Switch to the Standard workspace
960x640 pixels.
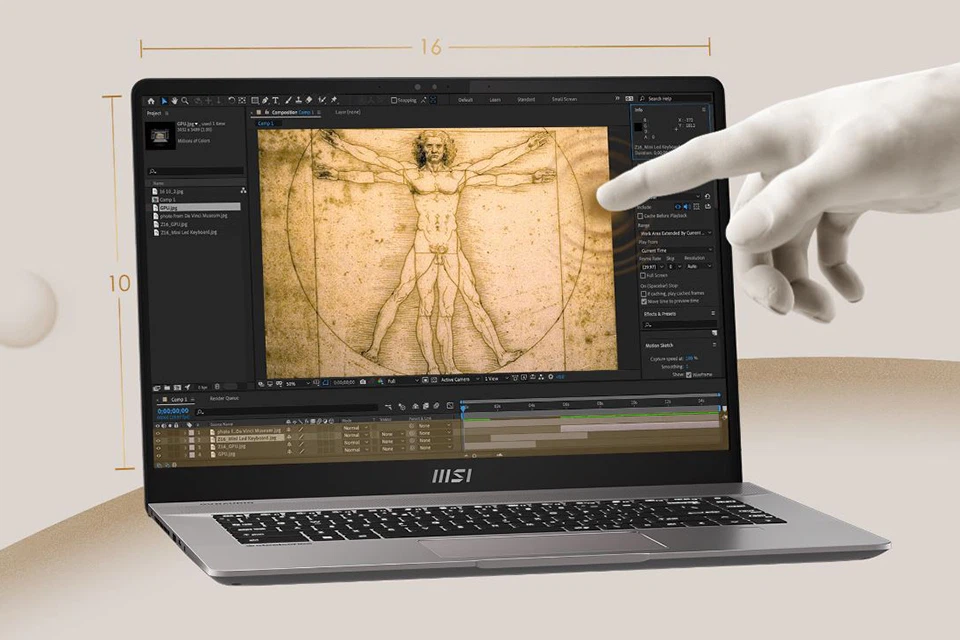pyautogui.click(x=526, y=100)
